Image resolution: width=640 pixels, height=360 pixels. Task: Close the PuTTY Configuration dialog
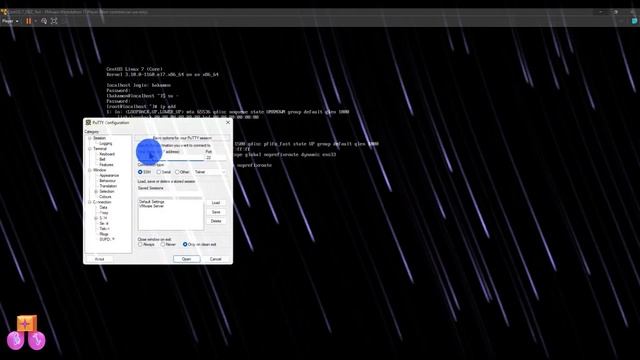[228, 122]
